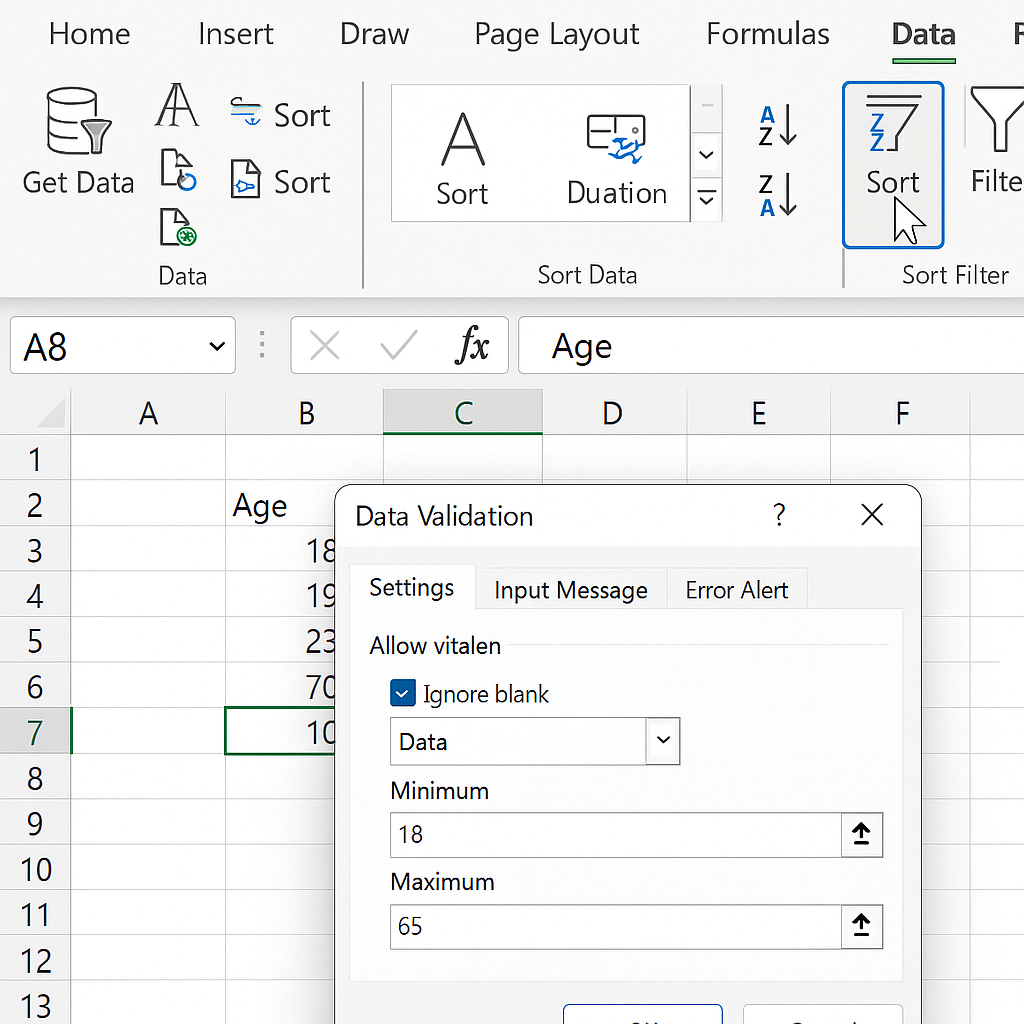Click the cell containing 70 in row 6
This screenshot has width=1024, height=1024.
(x=281, y=686)
